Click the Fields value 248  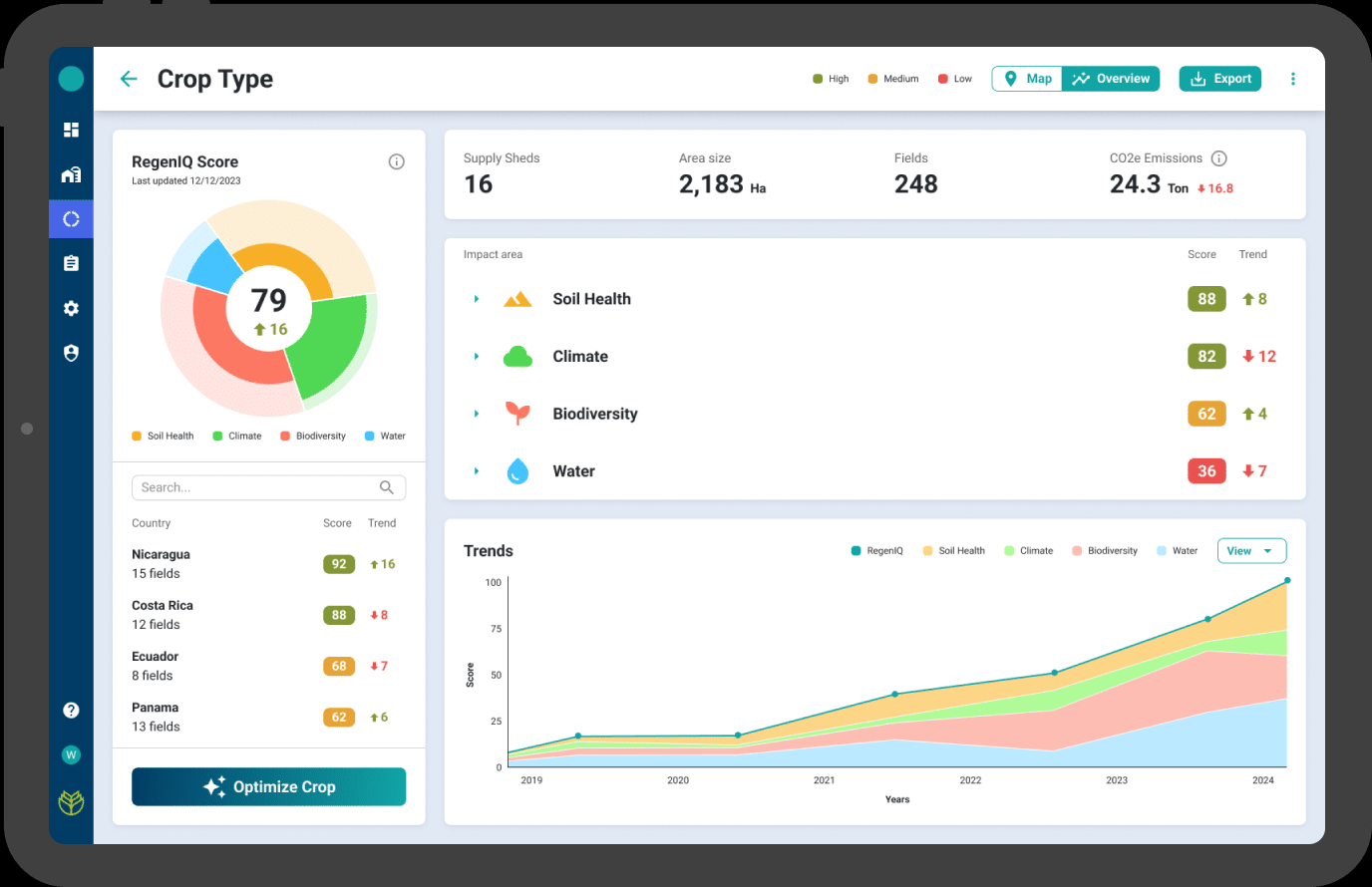(x=916, y=184)
